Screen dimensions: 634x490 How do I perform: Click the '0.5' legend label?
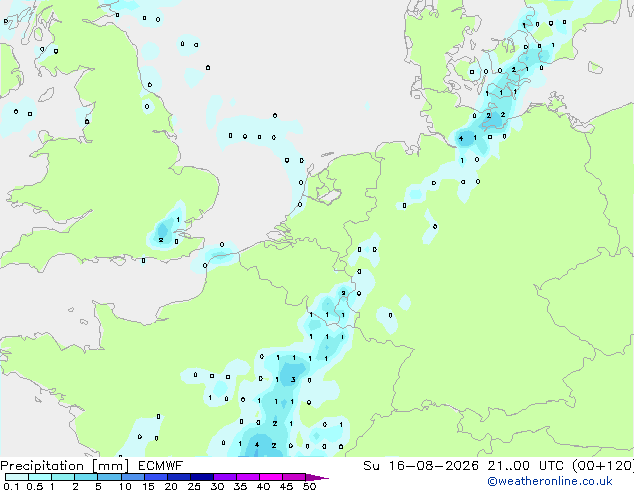click(34, 486)
